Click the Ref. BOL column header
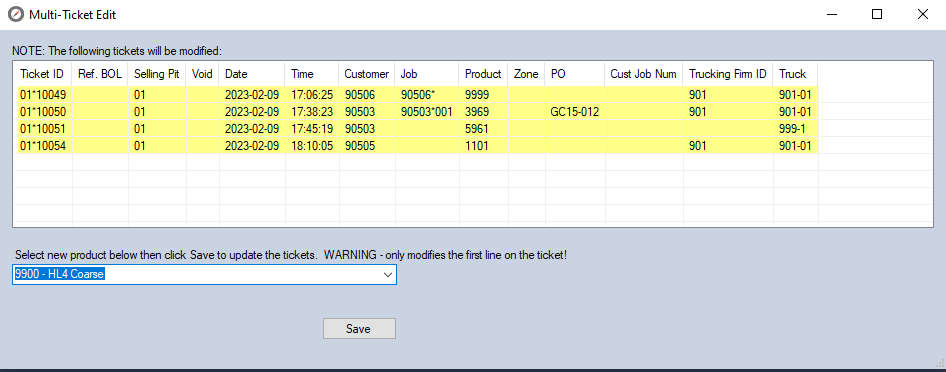Screen dimensions: 946x372 click(x=100, y=74)
